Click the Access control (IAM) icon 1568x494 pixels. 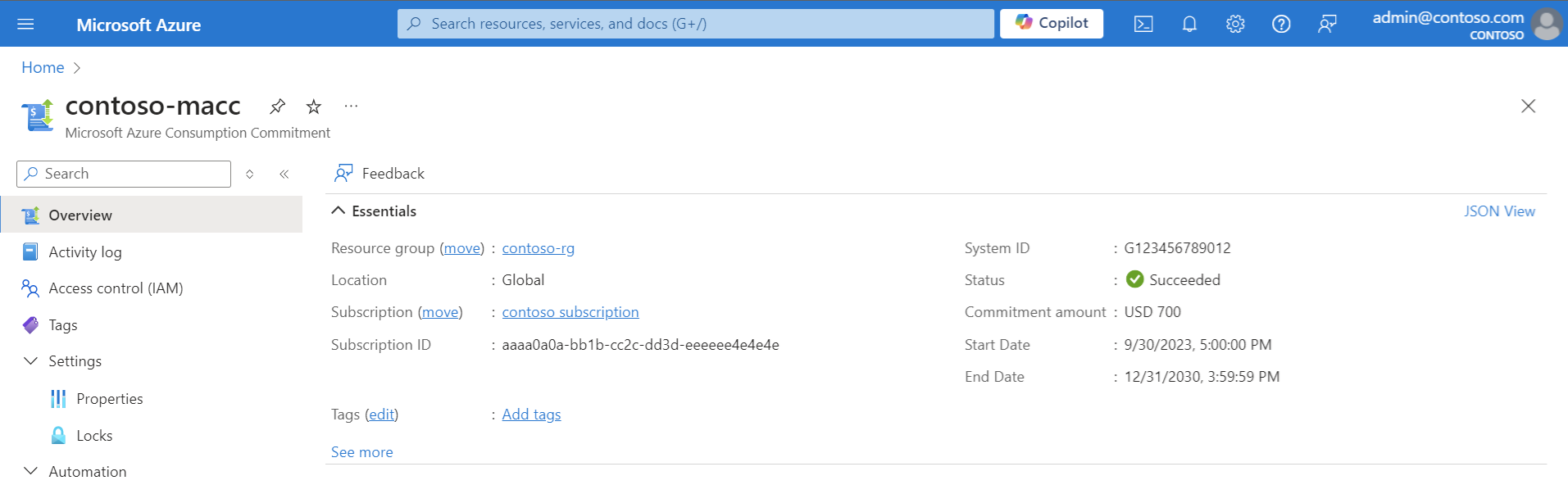click(x=30, y=288)
